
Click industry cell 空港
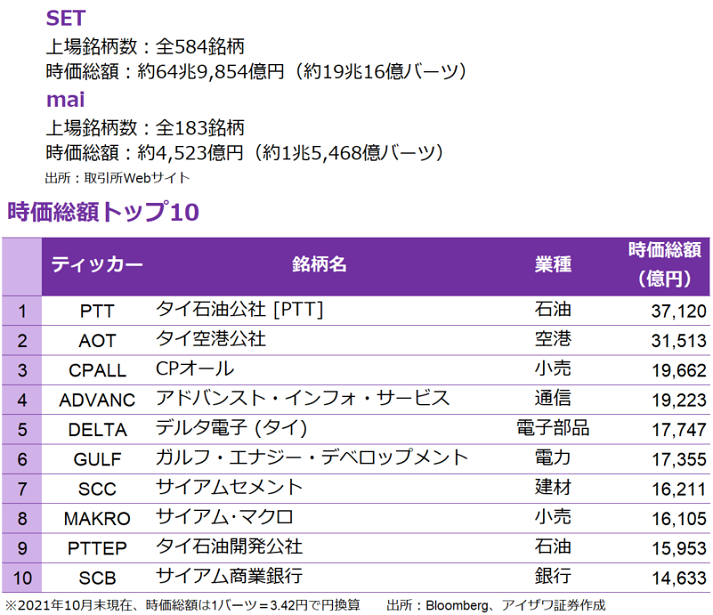click(x=553, y=339)
